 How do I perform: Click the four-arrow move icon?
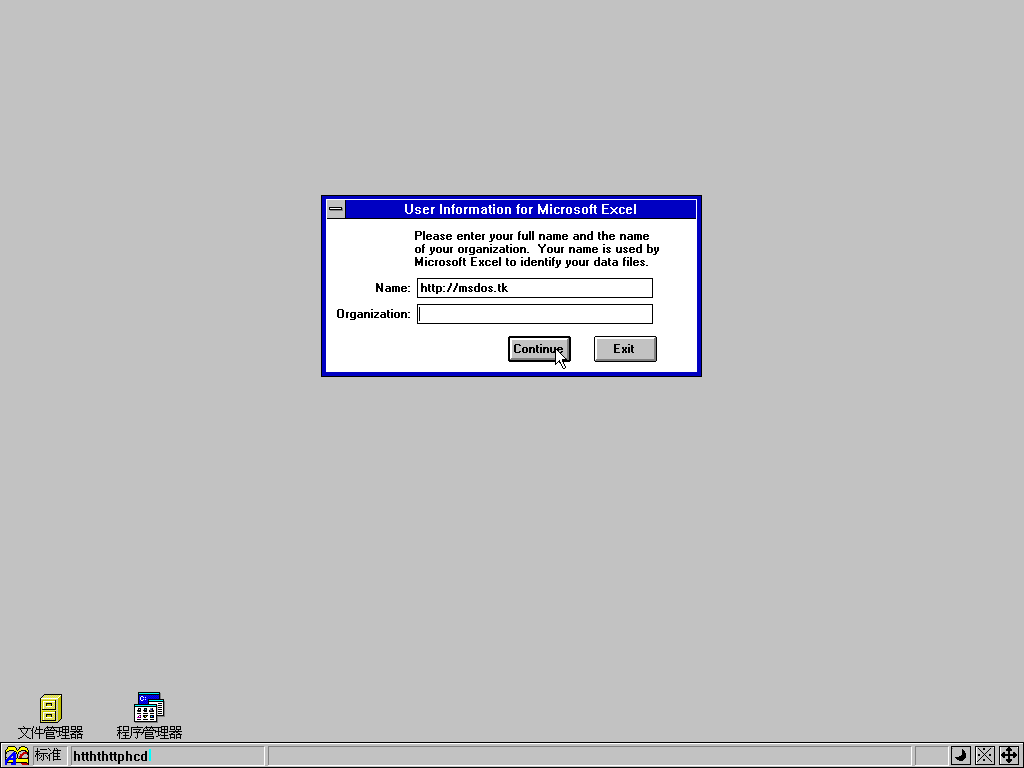(x=1008, y=756)
